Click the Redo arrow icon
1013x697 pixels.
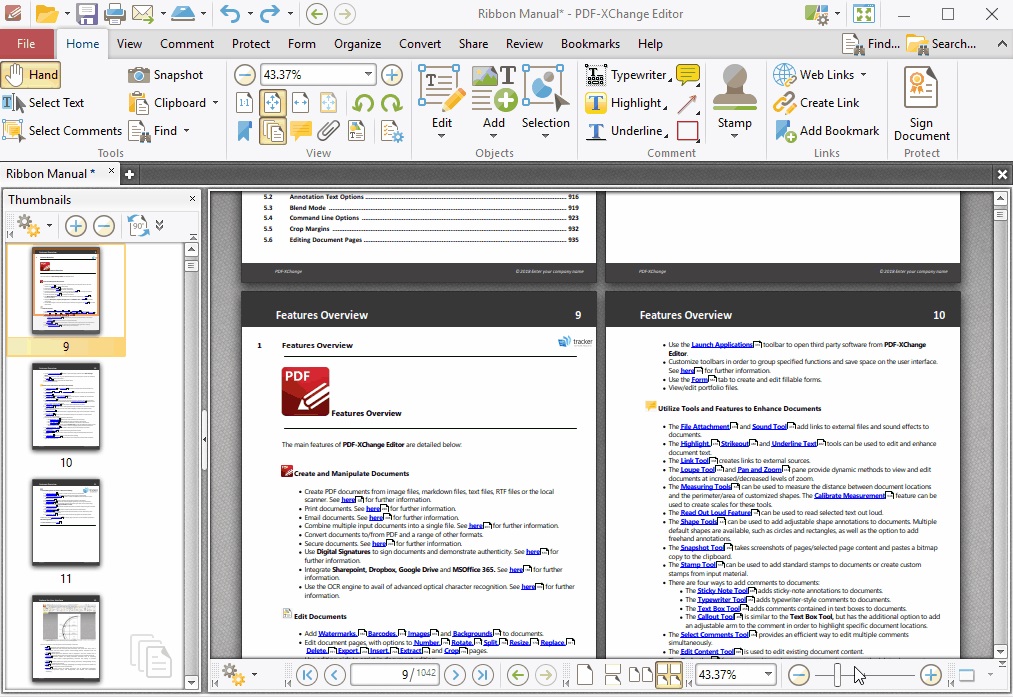click(x=269, y=14)
